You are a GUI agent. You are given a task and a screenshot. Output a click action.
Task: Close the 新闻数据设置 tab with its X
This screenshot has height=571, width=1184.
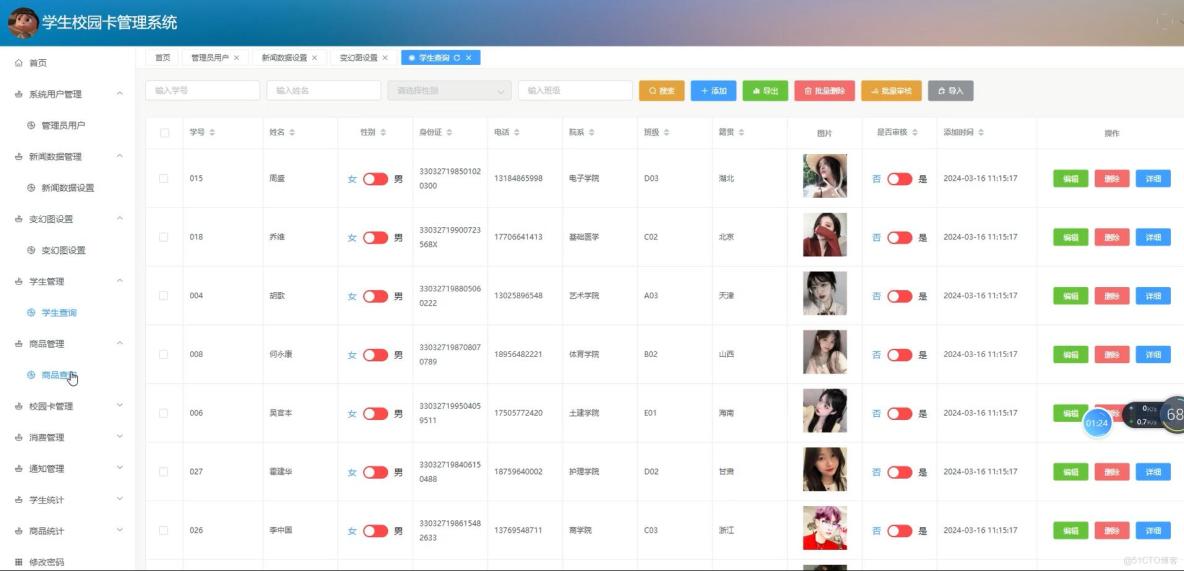314,57
